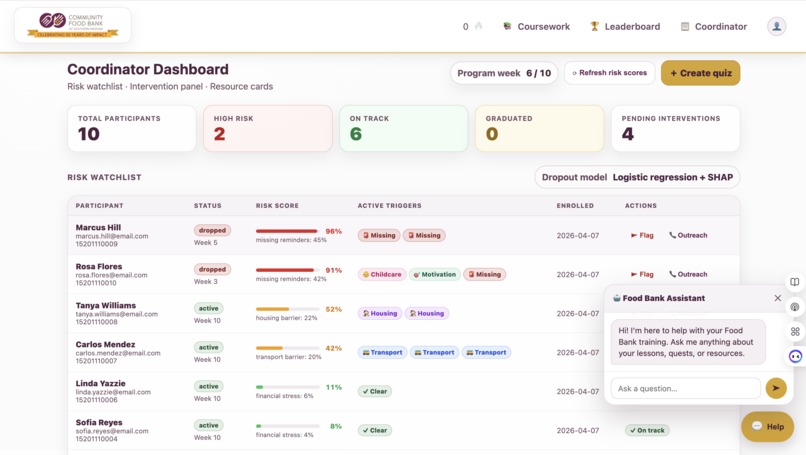
Task: Click the Risk Score column header
Action: click(277, 206)
